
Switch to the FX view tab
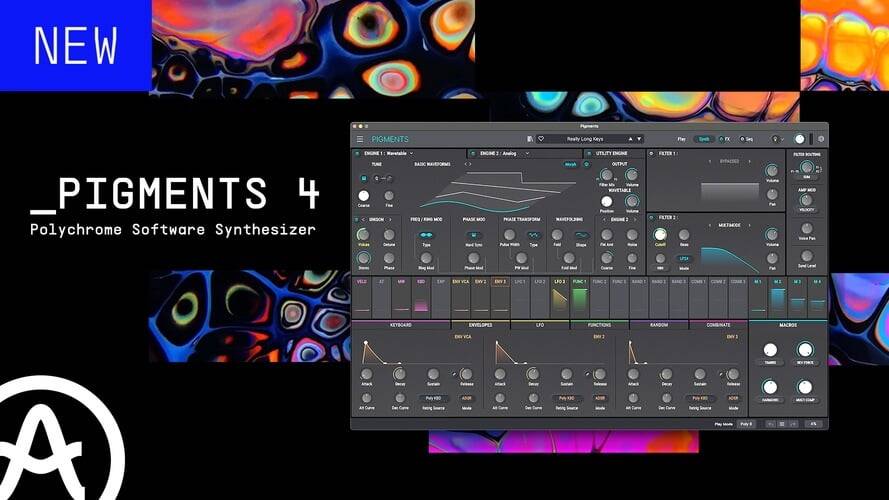[x=725, y=139]
